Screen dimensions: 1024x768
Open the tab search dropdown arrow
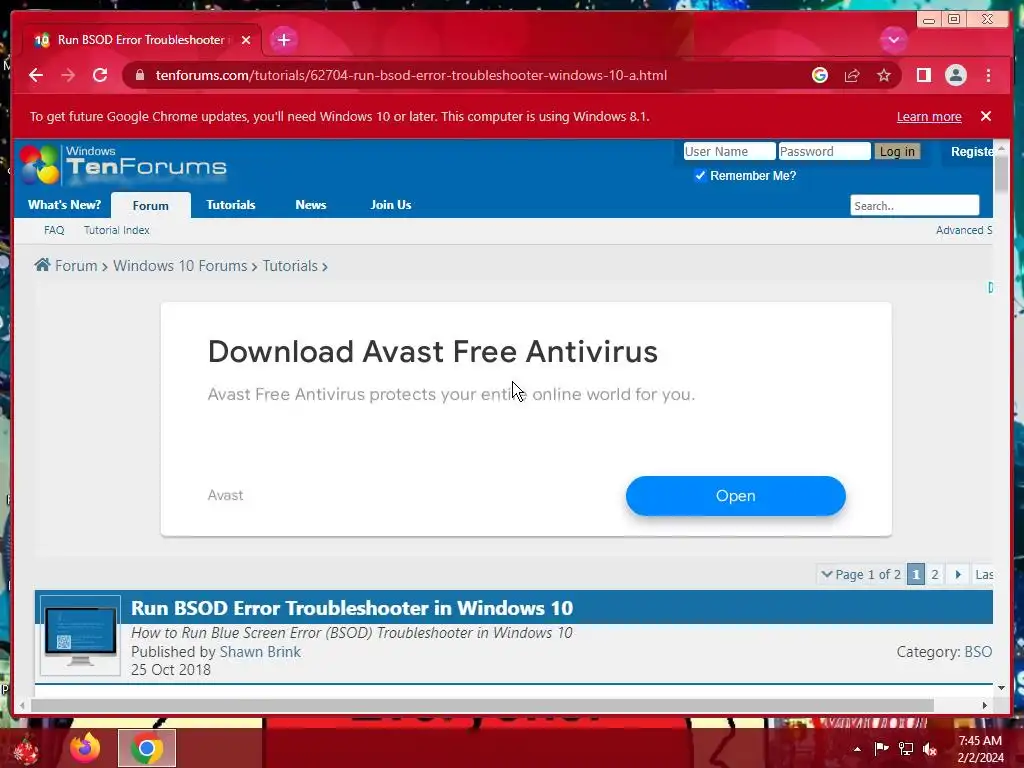[893, 40]
